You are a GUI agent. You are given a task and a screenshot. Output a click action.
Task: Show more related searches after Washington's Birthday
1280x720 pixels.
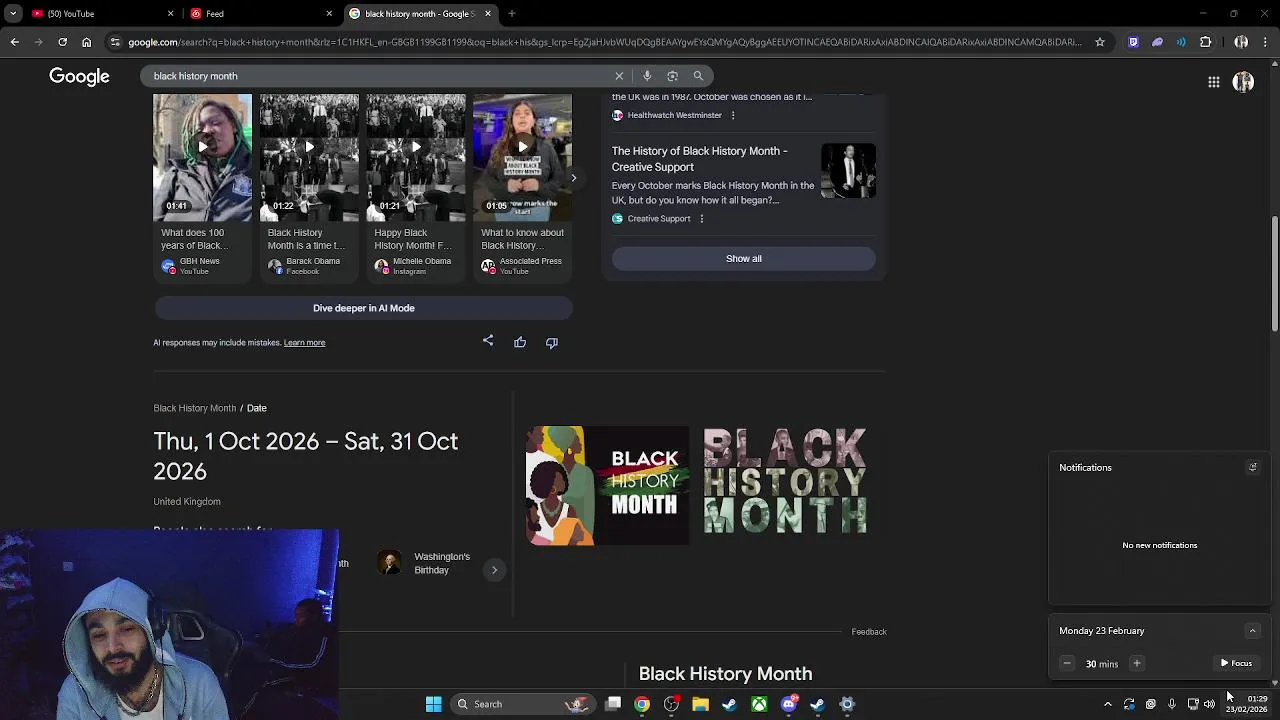(494, 570)
